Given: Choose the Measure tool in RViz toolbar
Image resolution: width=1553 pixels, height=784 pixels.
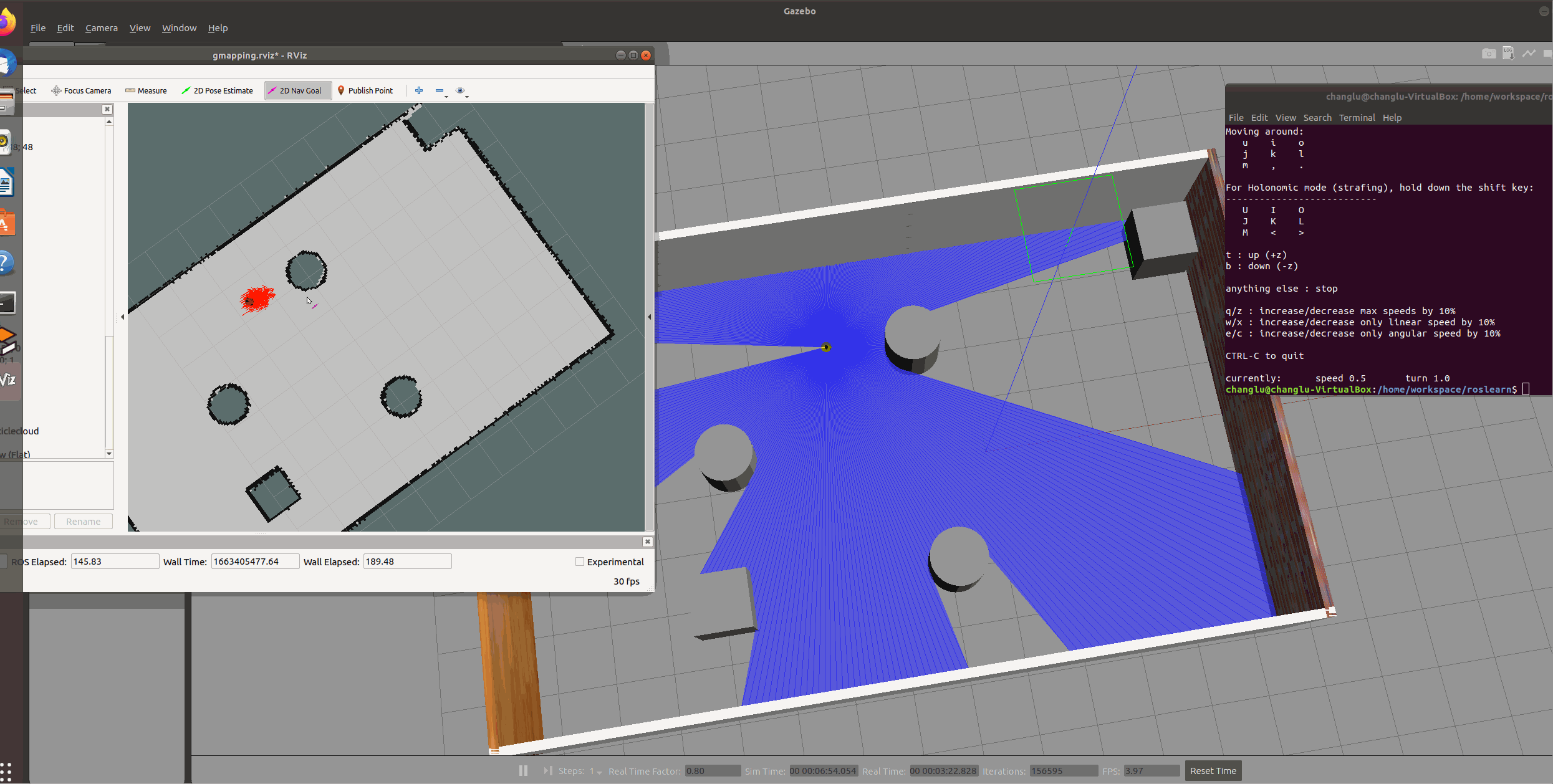Looking at the screenshot, I should [x=146, y=90].
